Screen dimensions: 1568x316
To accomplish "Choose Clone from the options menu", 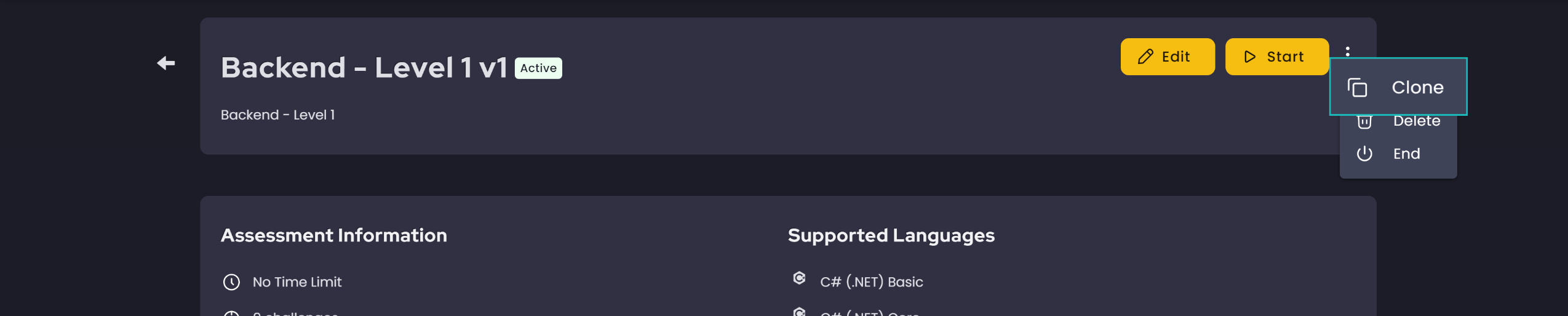I will [1417, 87].
